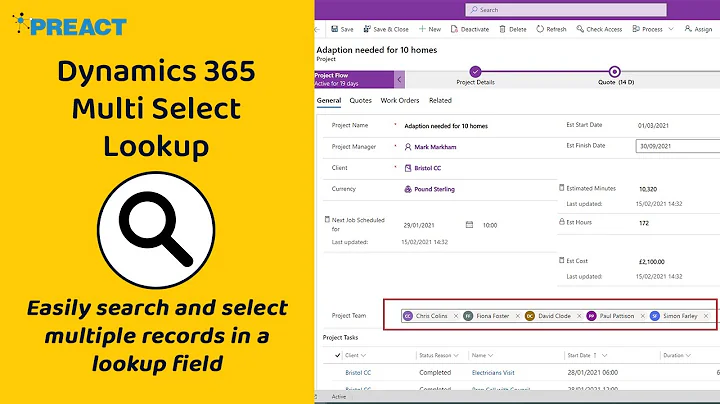The image size is (720, 404).
Task: Open the Name column dropdown
Action: [490, 355]
